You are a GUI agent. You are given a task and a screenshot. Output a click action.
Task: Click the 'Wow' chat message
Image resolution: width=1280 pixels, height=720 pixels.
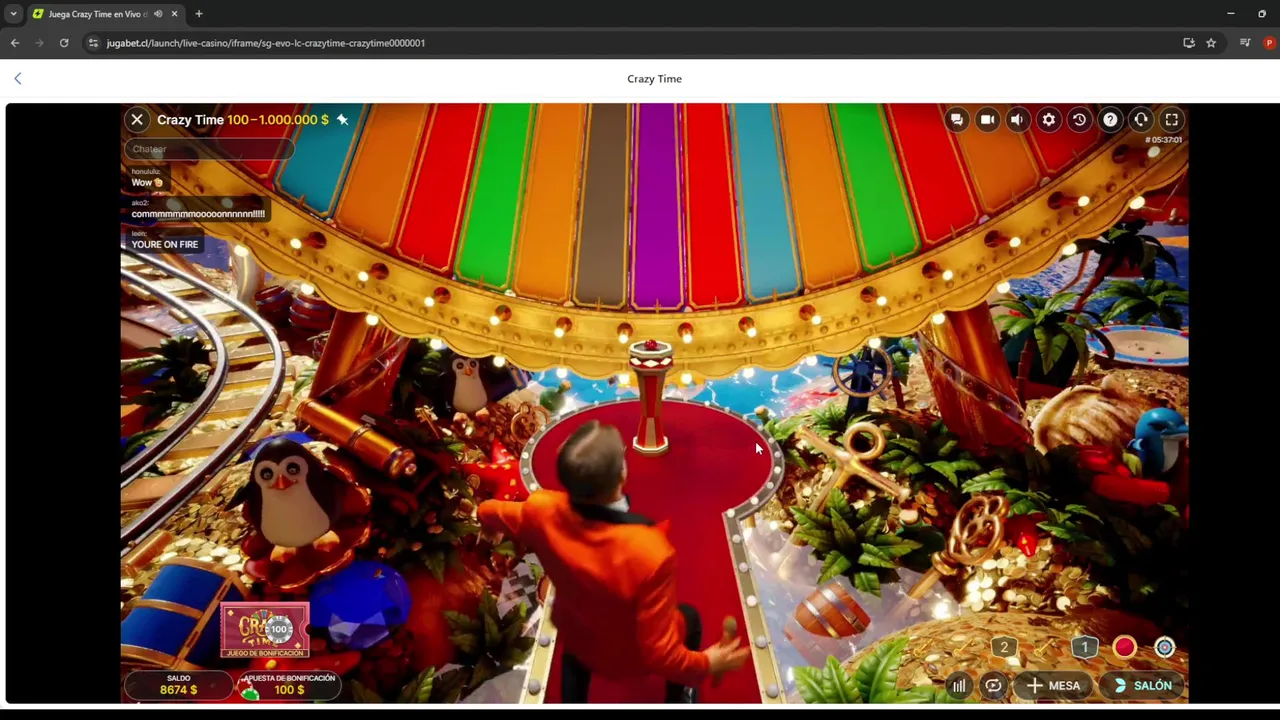point(147,183)
